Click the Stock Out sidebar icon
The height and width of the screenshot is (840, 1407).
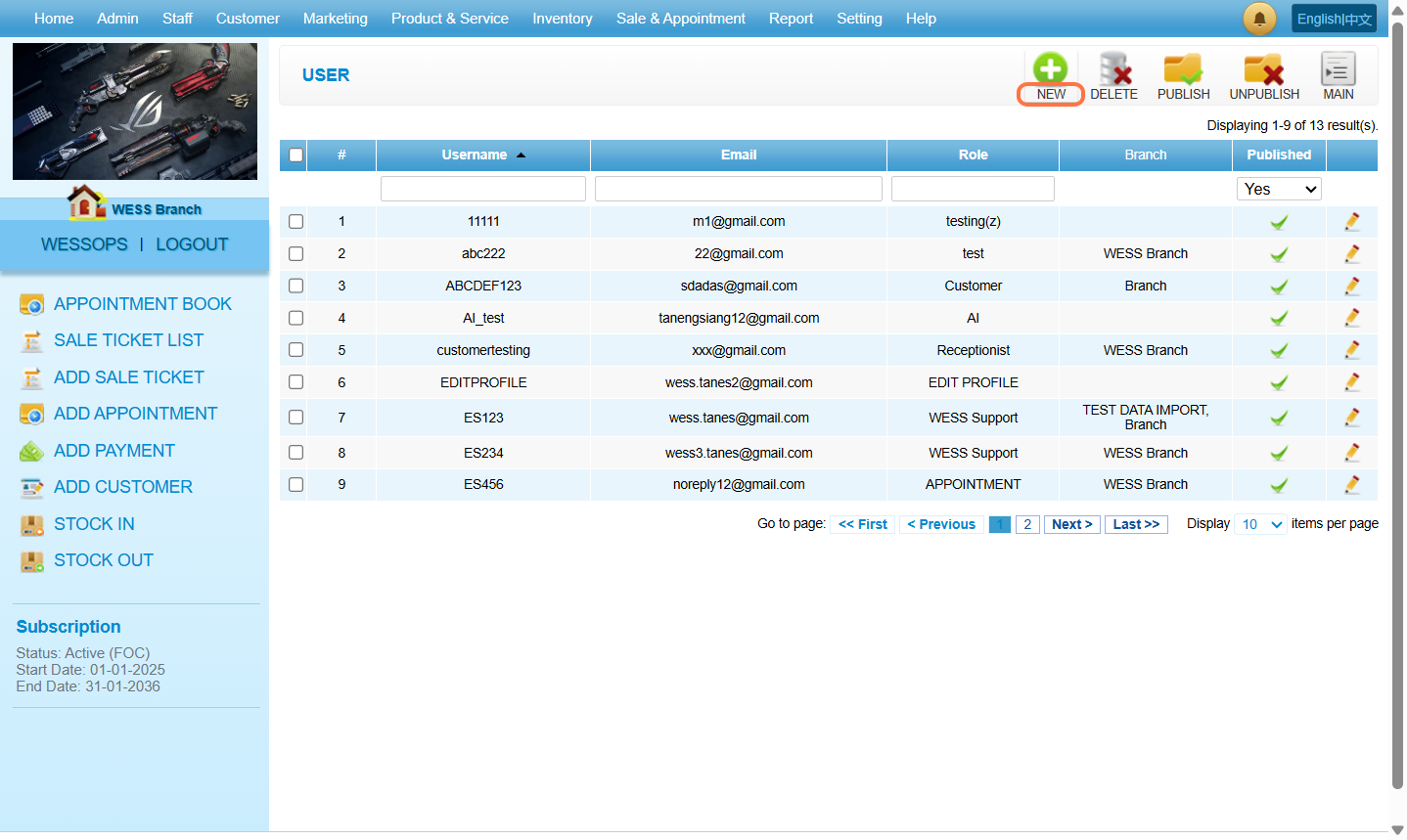tap(31, 561)
